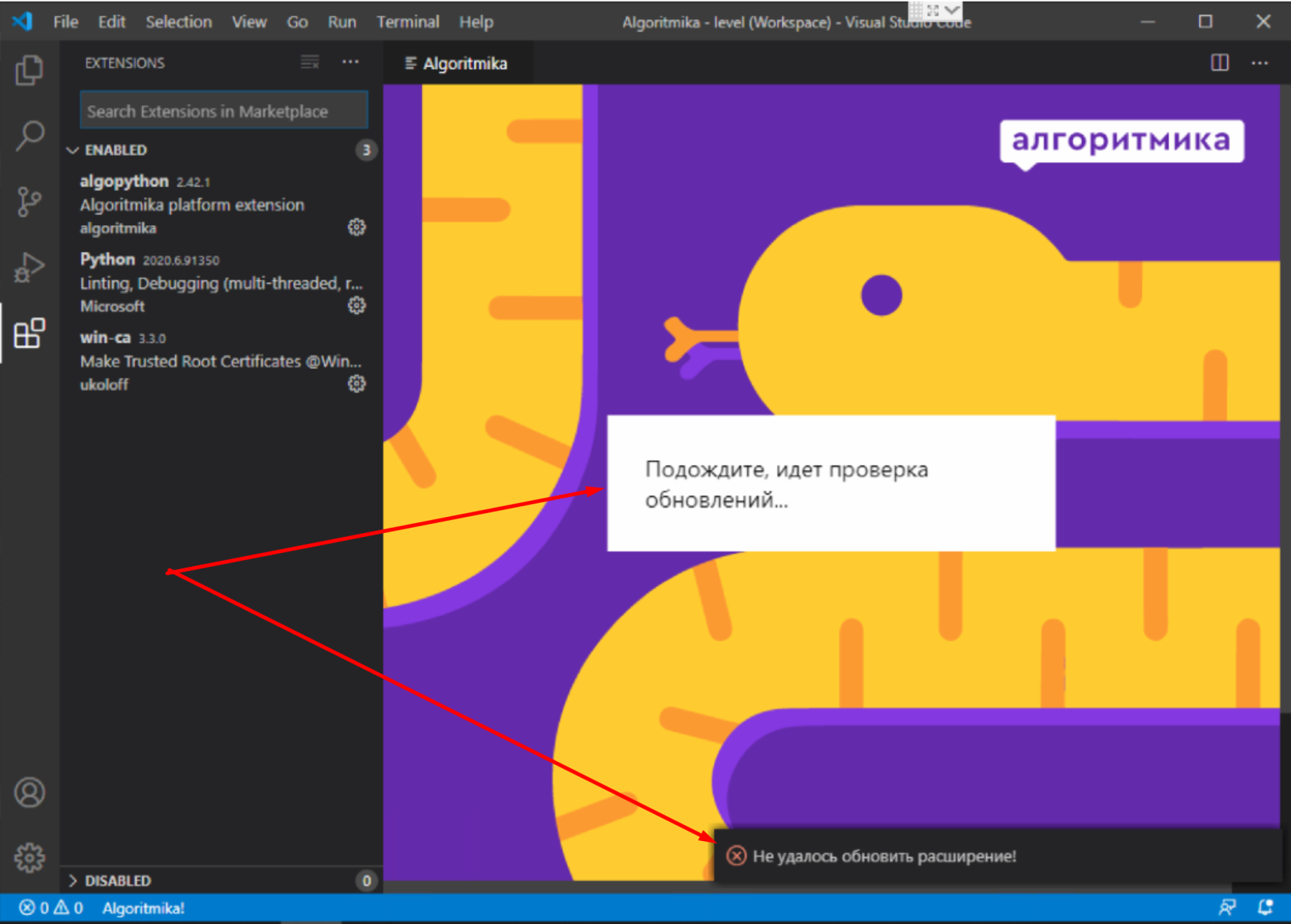This screenshot has width=1291, height=924.
Task: Open manage gear for win-ca extension
Action: coord(357,383)
